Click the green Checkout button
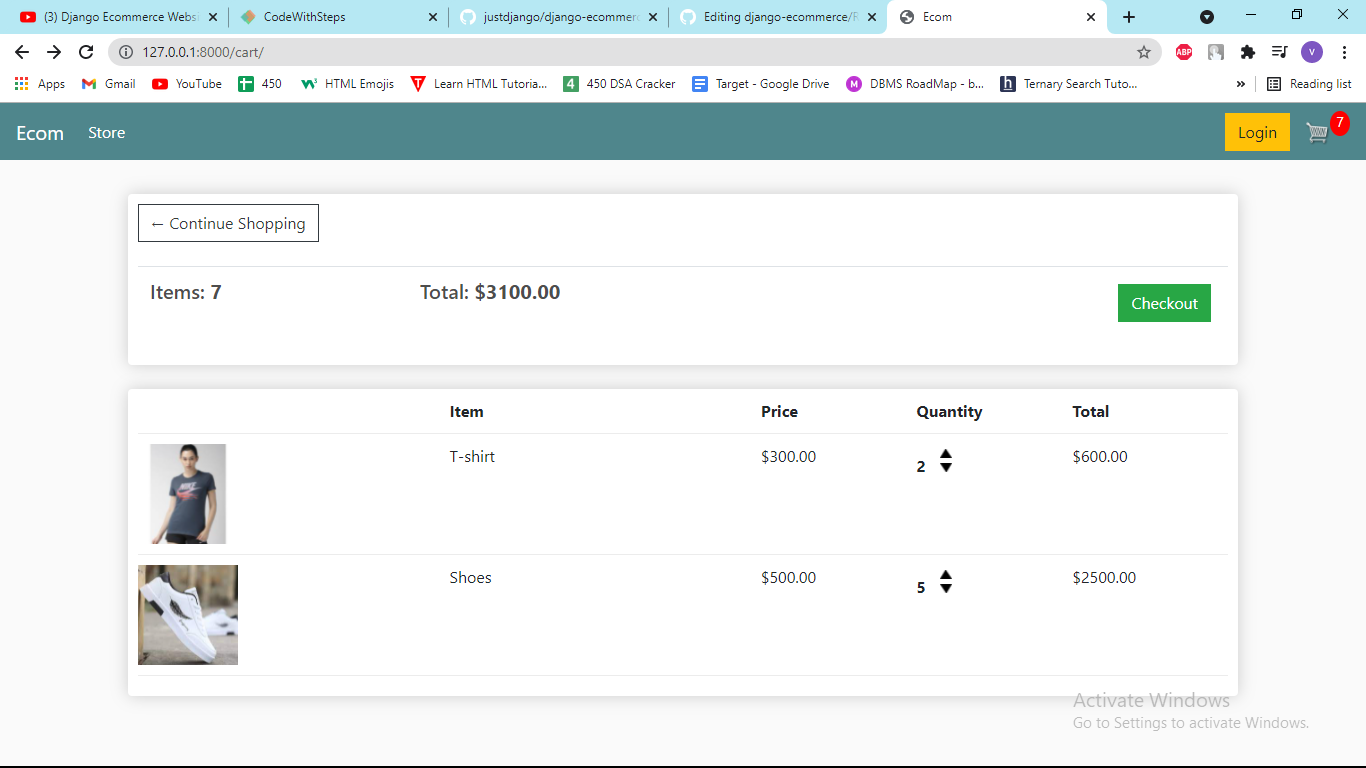The image size is (1366, 768). (1164, 302)
